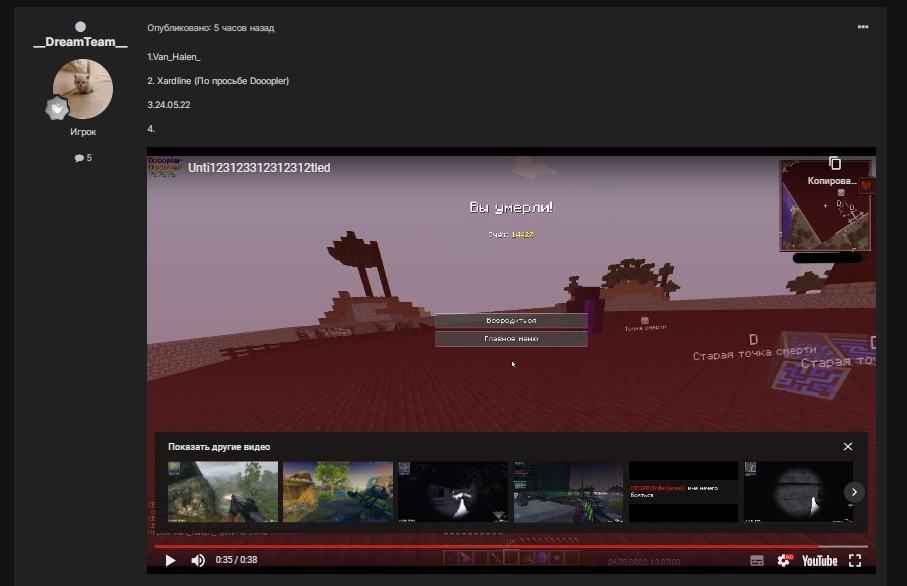Open the second suggested video thumbnail
907x586 pixels.
pos(338,491)
